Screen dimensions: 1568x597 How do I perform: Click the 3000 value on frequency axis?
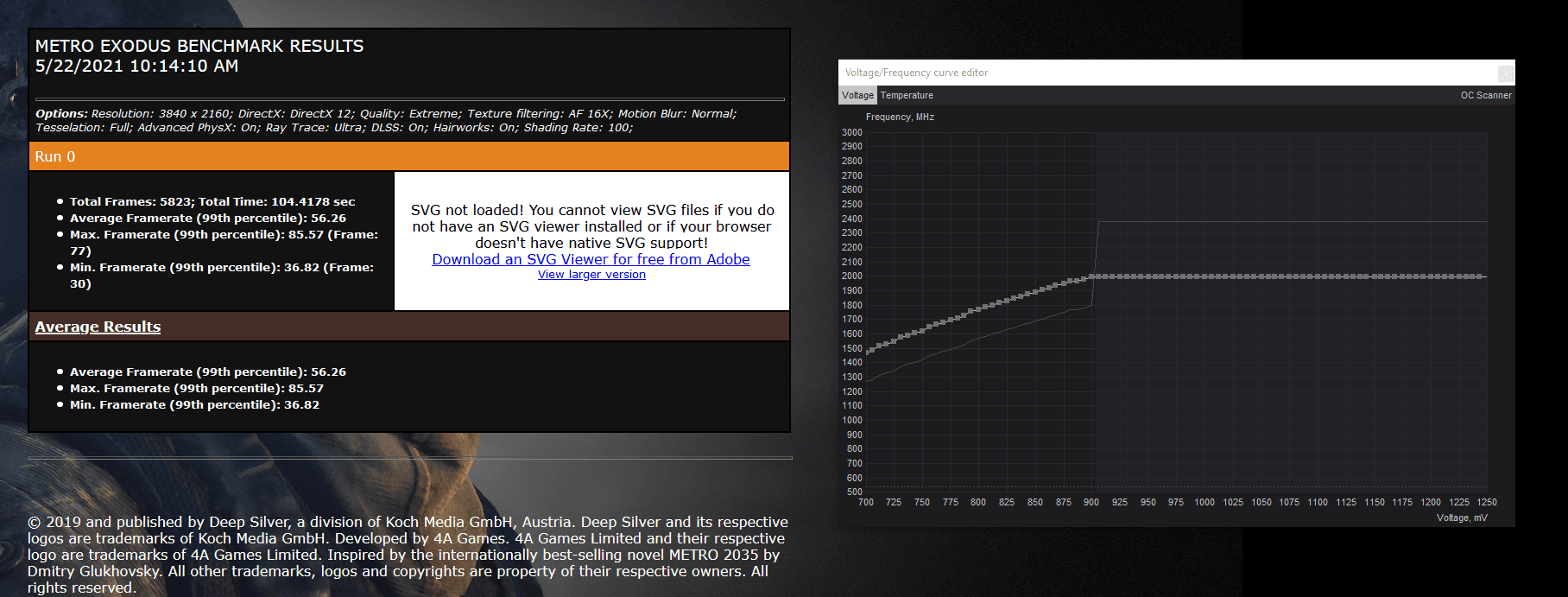click(x=851, y=132)
